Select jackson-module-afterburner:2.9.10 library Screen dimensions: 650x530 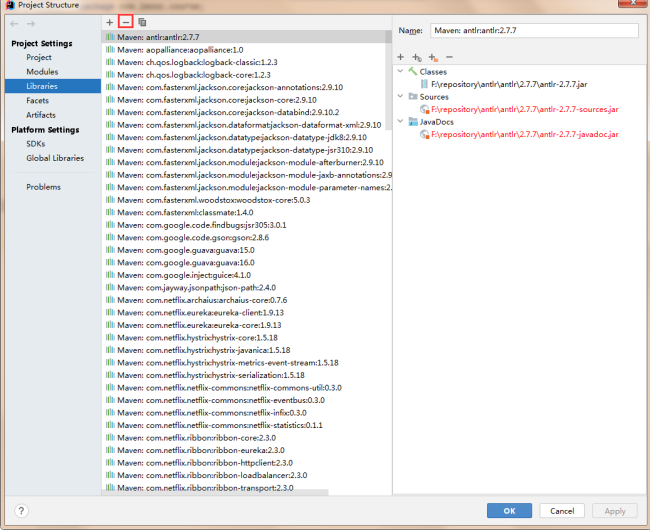point(247,162)
